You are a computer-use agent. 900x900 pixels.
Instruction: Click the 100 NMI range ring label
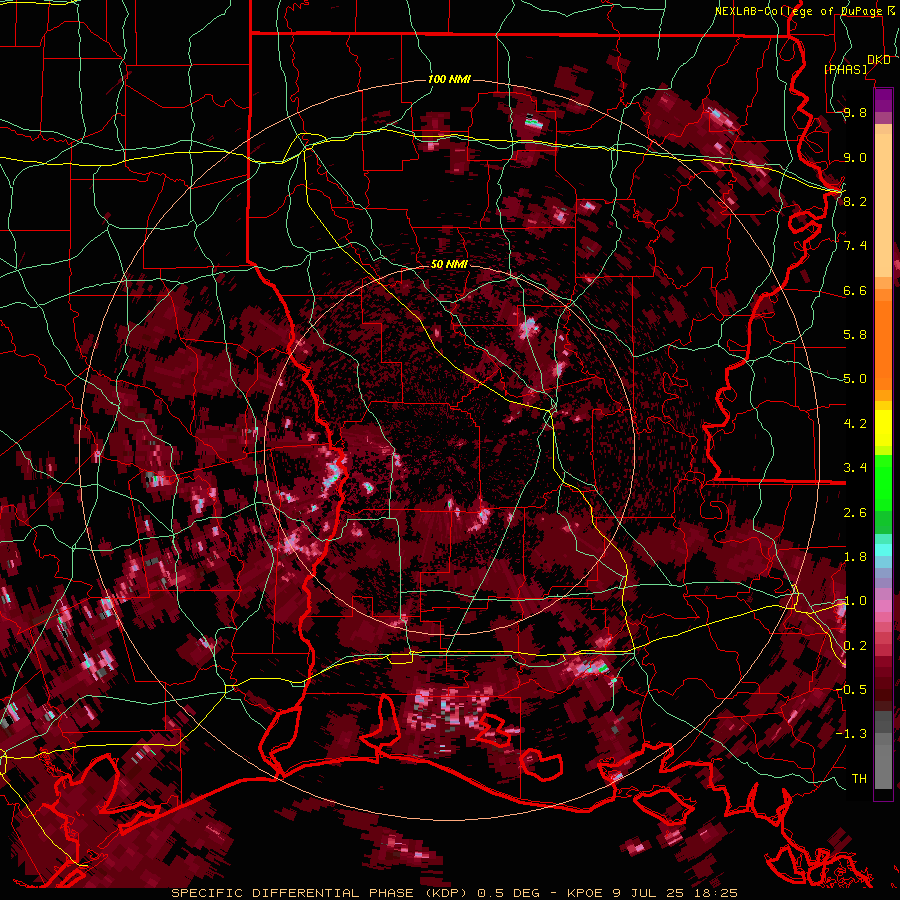click(x=449, y=79)
